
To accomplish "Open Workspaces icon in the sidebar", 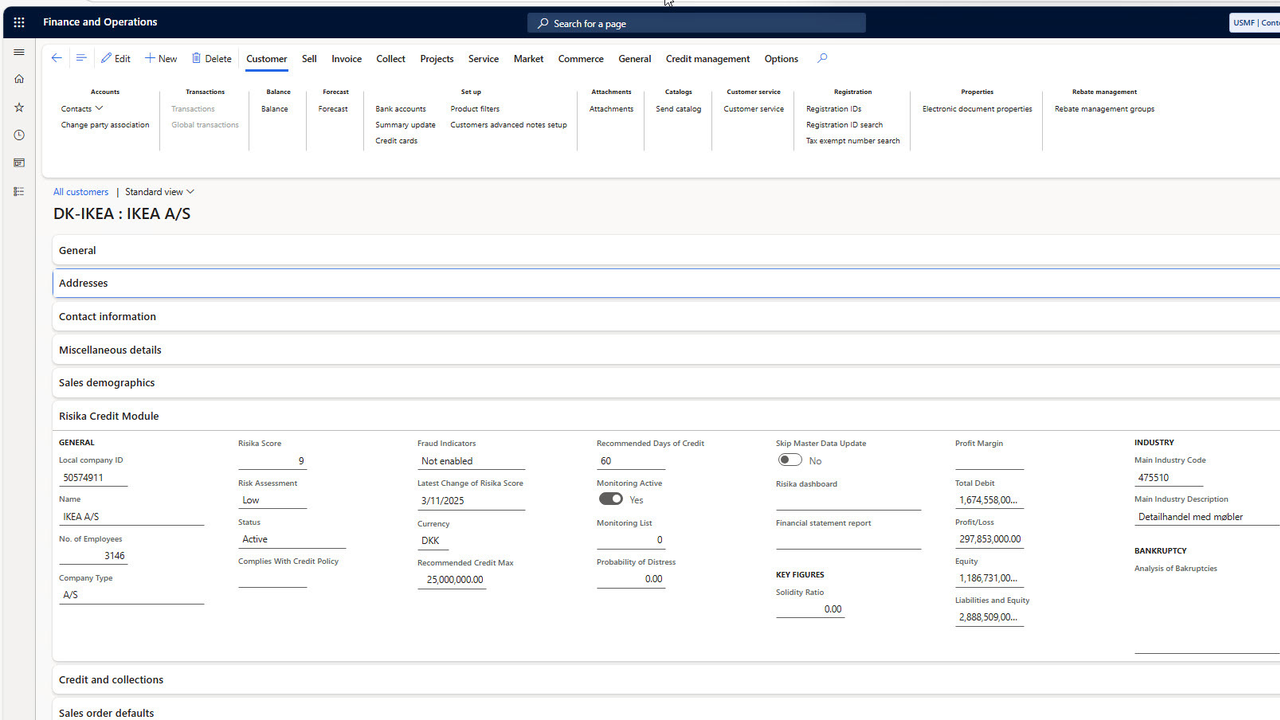I will point(19,163).
